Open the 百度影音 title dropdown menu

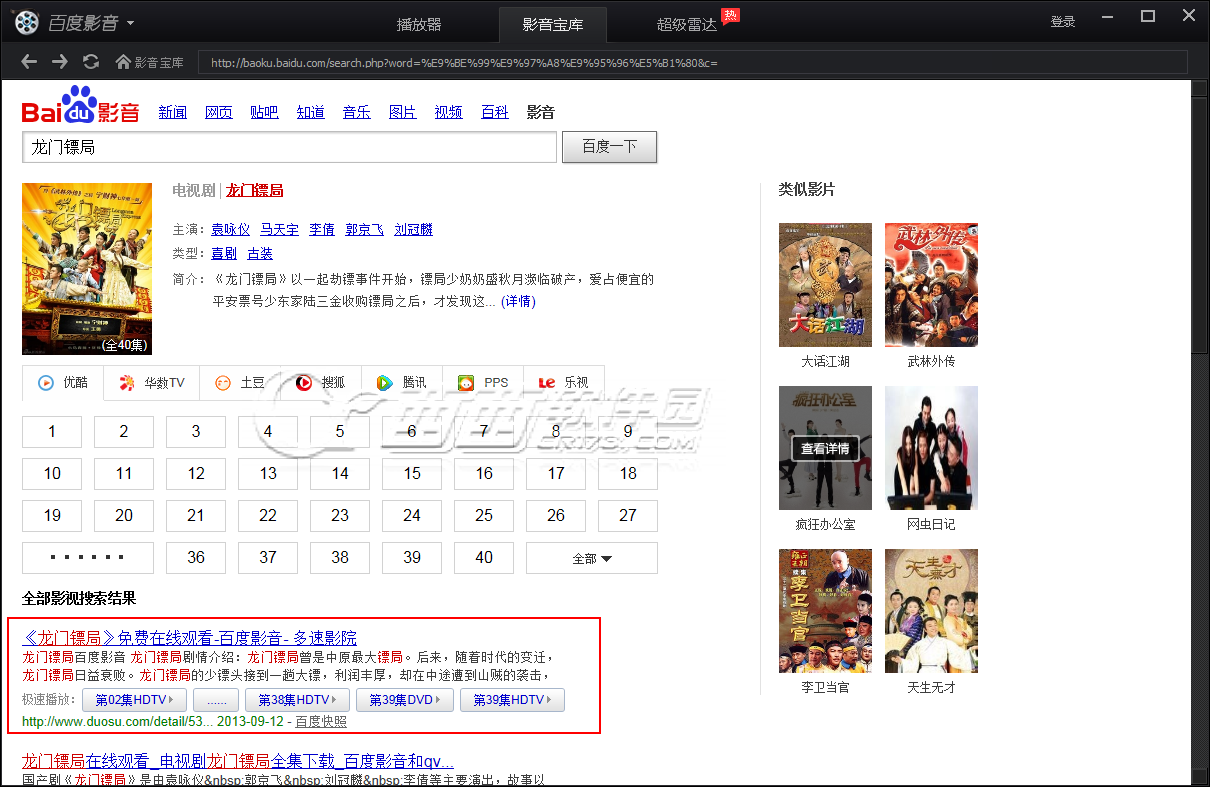131,22
